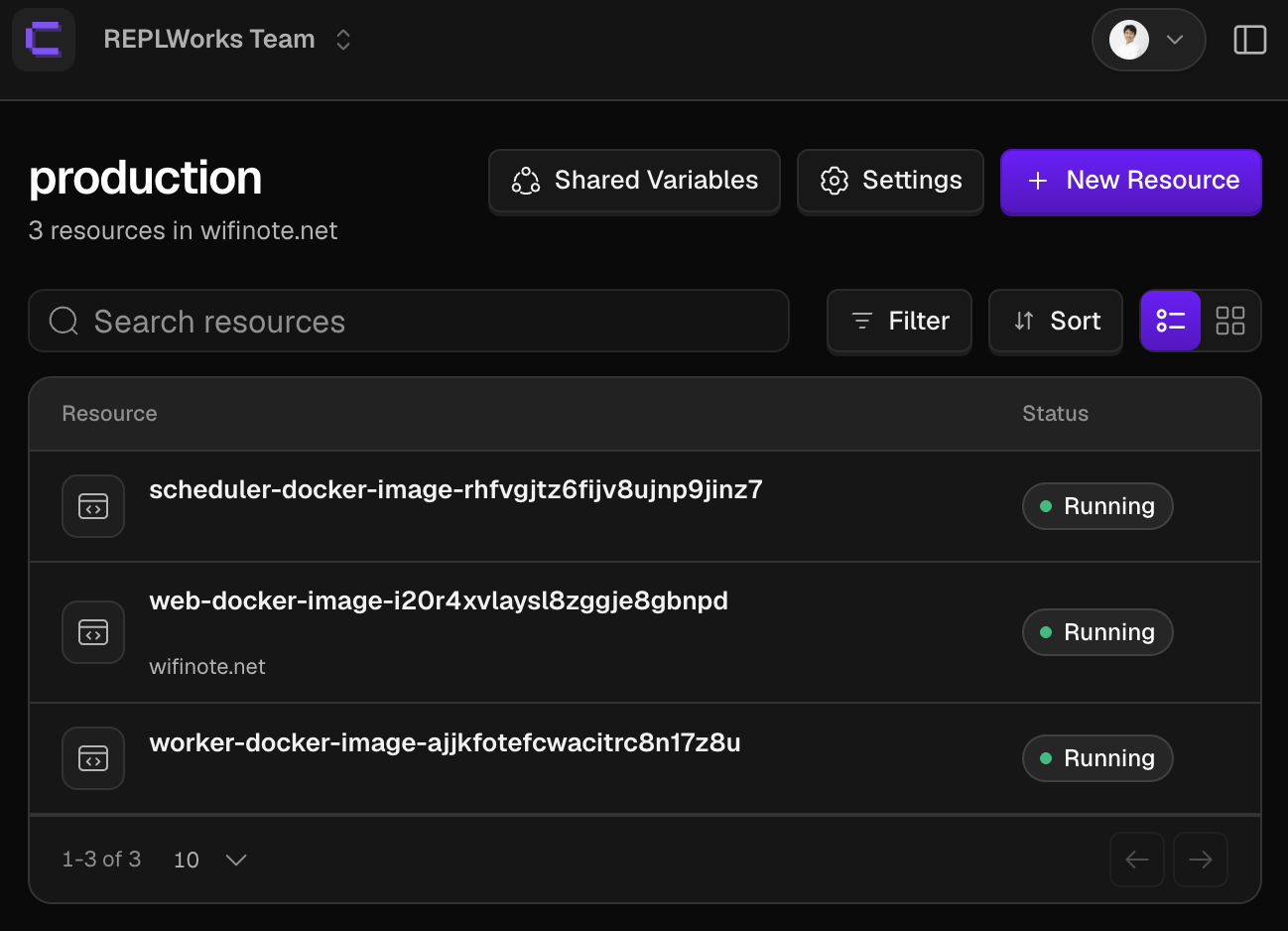Click the 1-3 of 3 pagination text
1288x931 pixels.
point(101,860)
